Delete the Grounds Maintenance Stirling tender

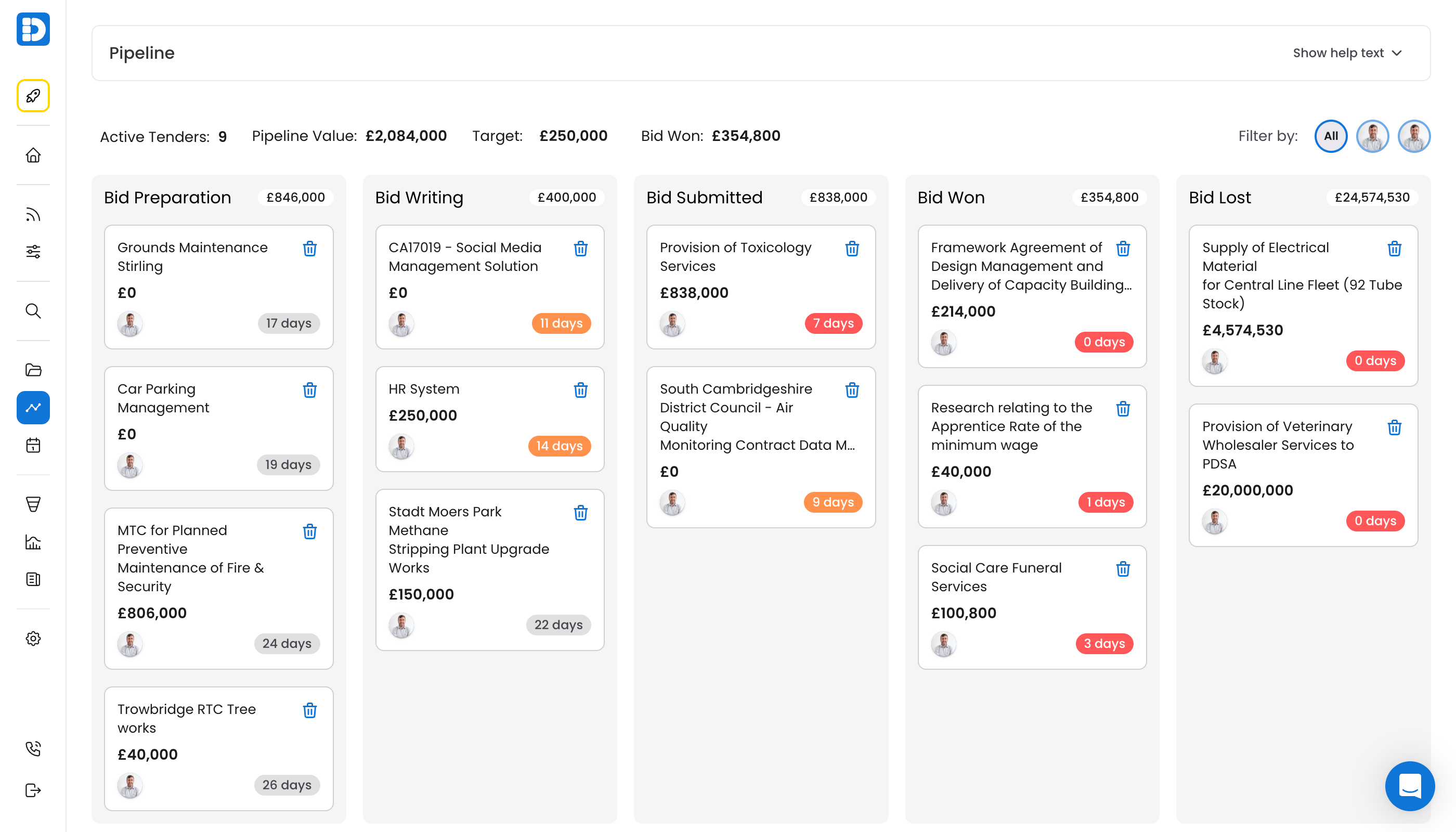pos(310,249)
